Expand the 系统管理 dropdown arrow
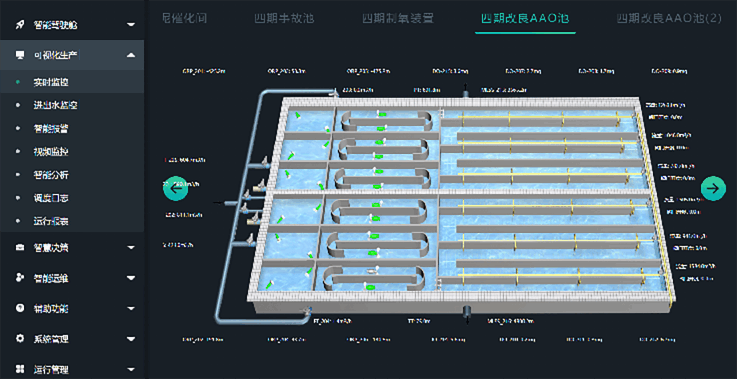Viewport: 737px width, 379px height. coord(131,339)
